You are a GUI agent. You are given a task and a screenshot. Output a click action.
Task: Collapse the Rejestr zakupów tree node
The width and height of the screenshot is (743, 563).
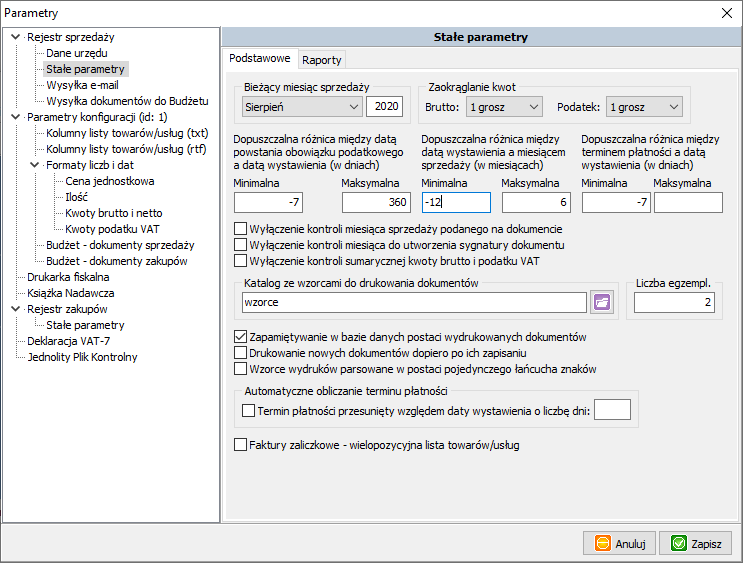point(14,309)
